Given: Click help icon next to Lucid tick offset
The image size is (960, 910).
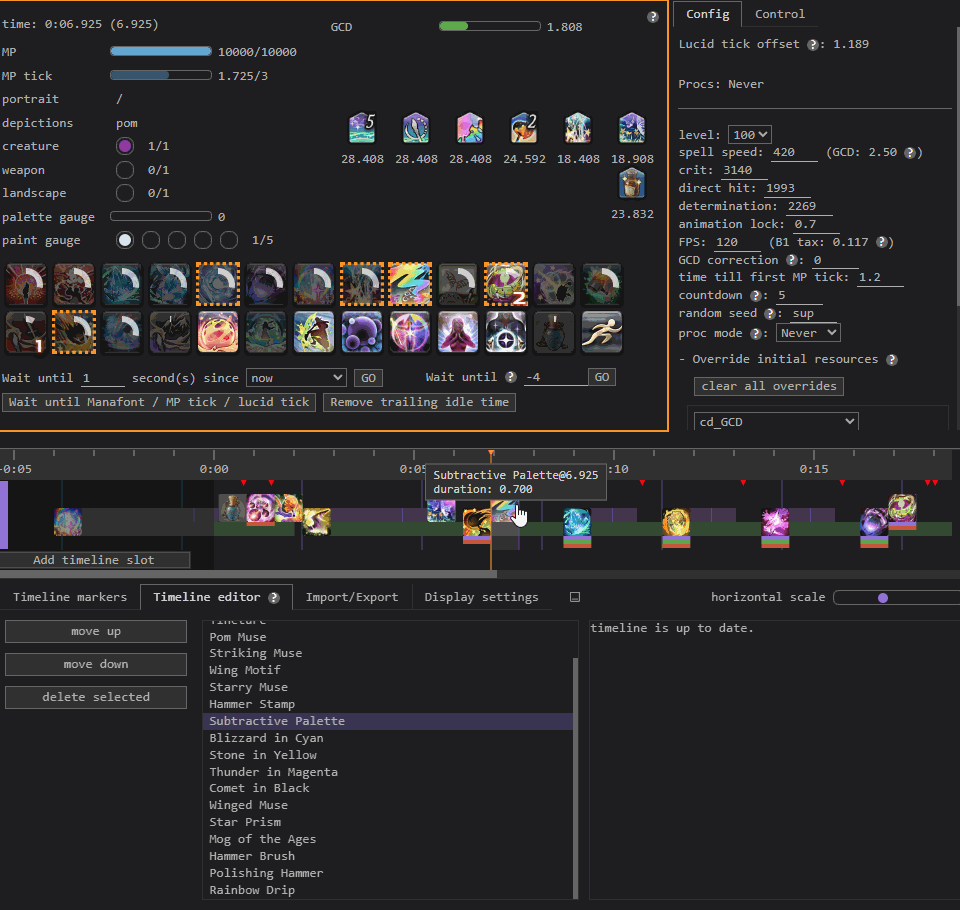Looking at the screenshot, I should [x=813, y=45].
